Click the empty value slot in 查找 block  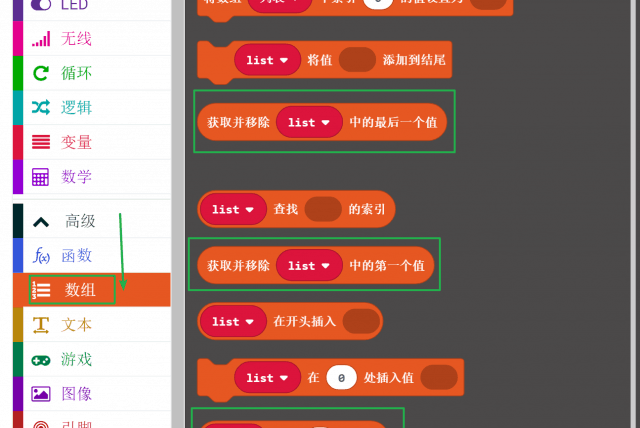coord(322,209)
